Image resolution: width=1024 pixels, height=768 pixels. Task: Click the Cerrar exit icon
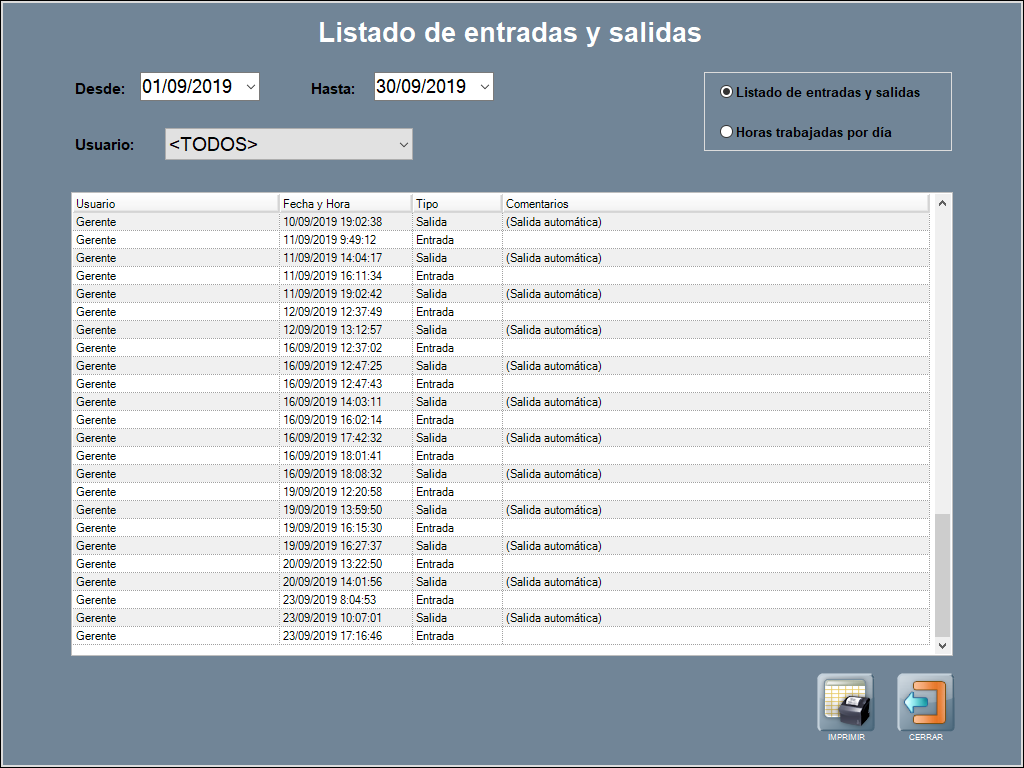coord(925,703)
